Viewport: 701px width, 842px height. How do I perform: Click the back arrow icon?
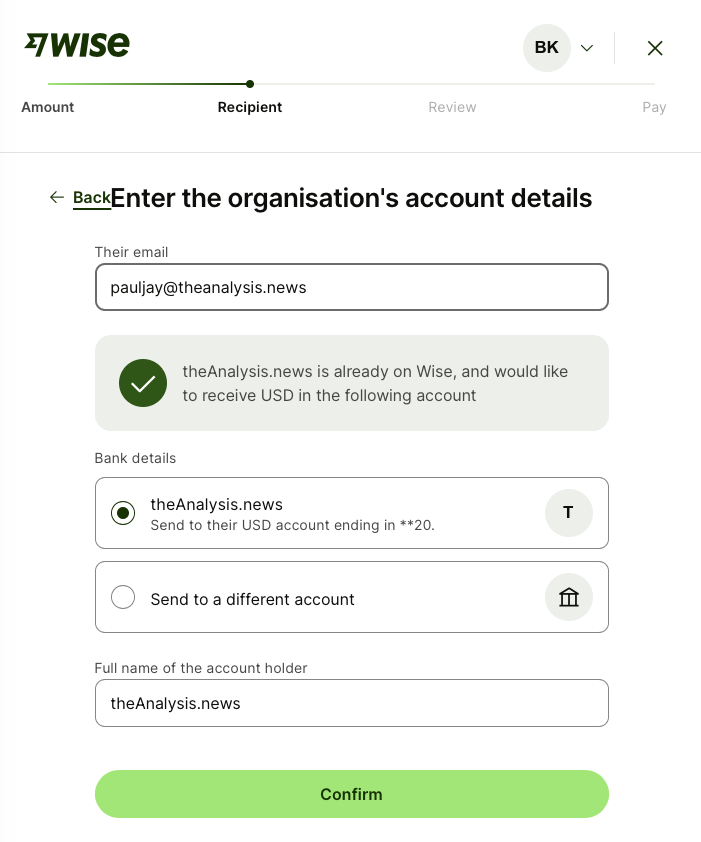[57, 198]
